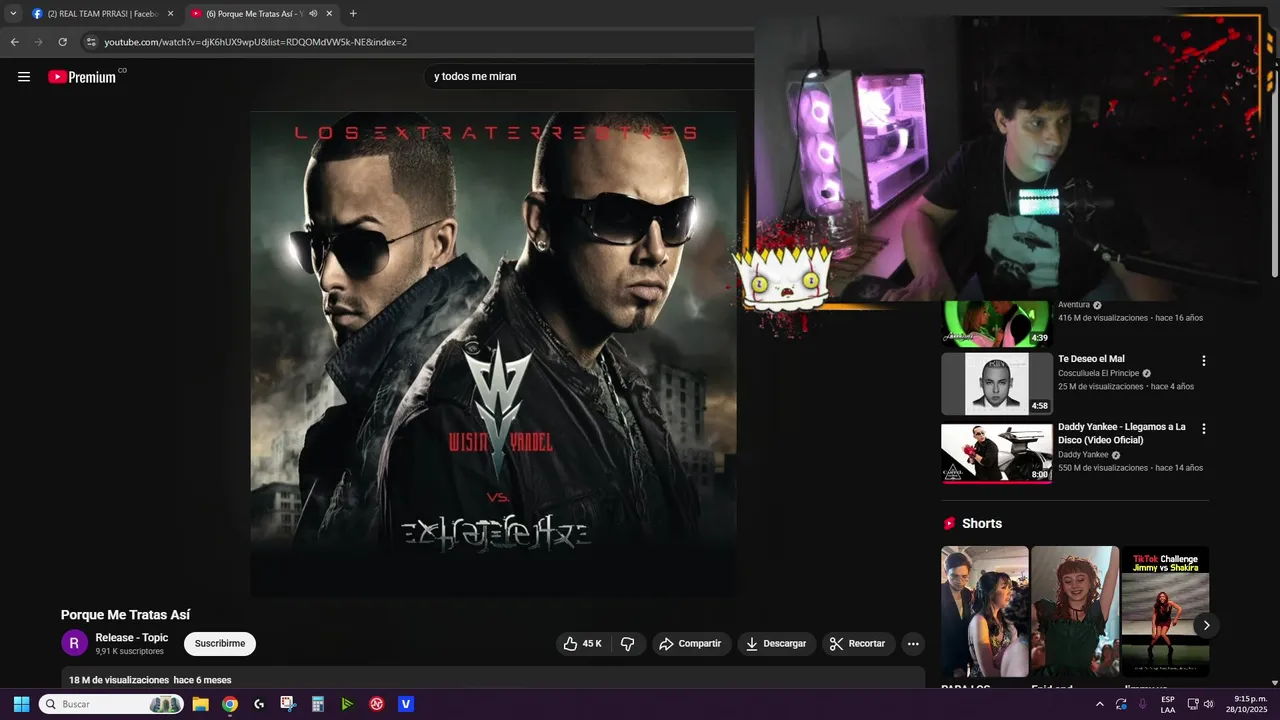Go to YouTube Premium home logo
1280x720 pixels.
[82, 77]
